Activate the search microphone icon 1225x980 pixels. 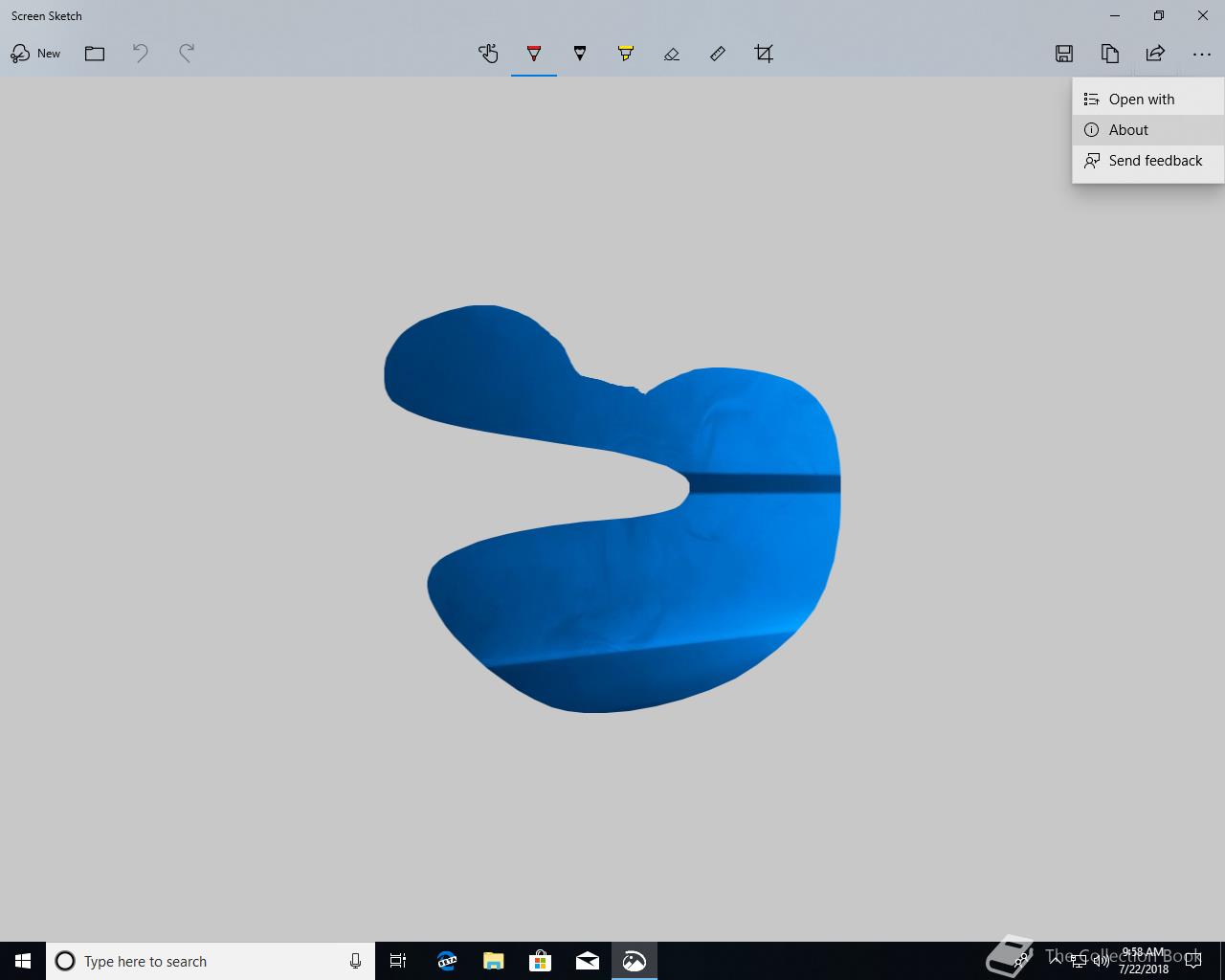coord(355,961)
